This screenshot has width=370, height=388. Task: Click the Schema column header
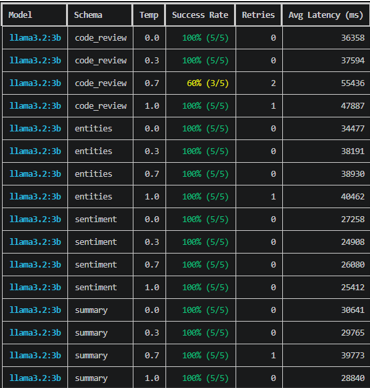tap(88, 15)
